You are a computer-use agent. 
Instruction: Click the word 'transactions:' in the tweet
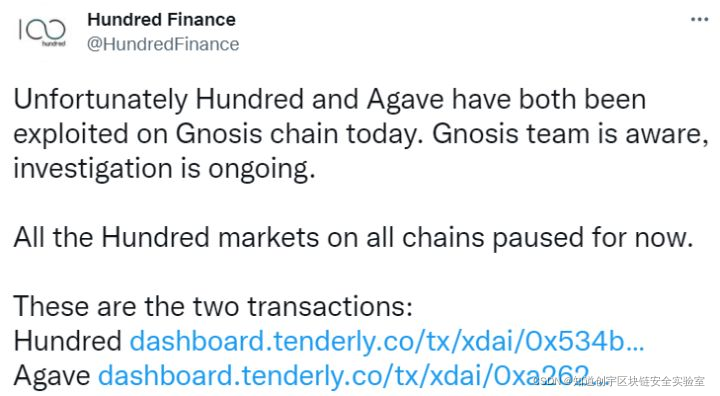[330, 306]
